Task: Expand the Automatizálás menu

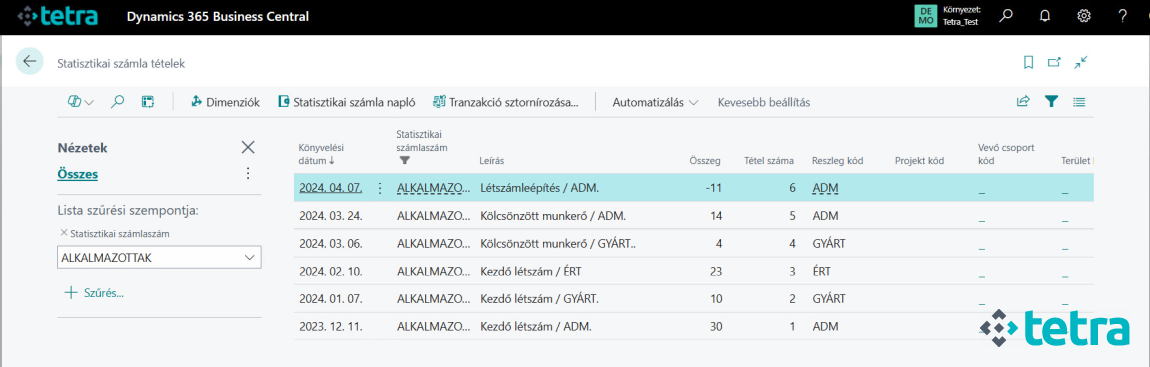Action: point(655,103)
